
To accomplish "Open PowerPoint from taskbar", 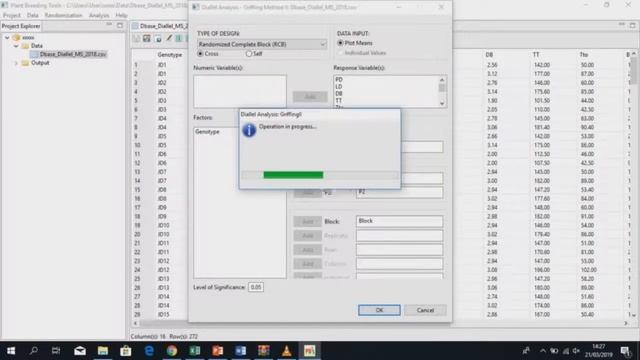I will [x=218, y=351].
